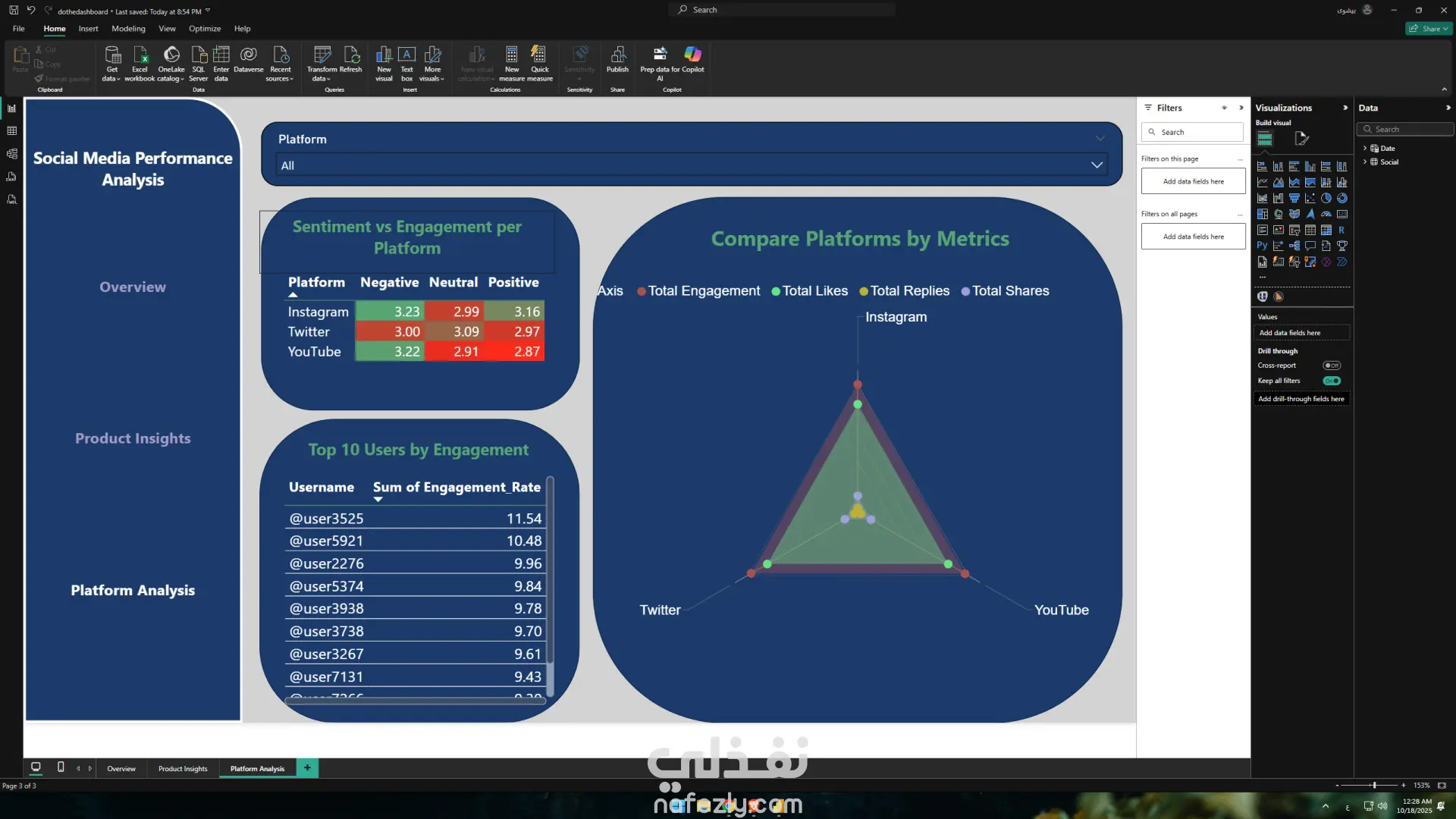This screenshot has width=1456, height=819.
Task: Click the zoom slider in status bar
Action: pos(1373,786)
